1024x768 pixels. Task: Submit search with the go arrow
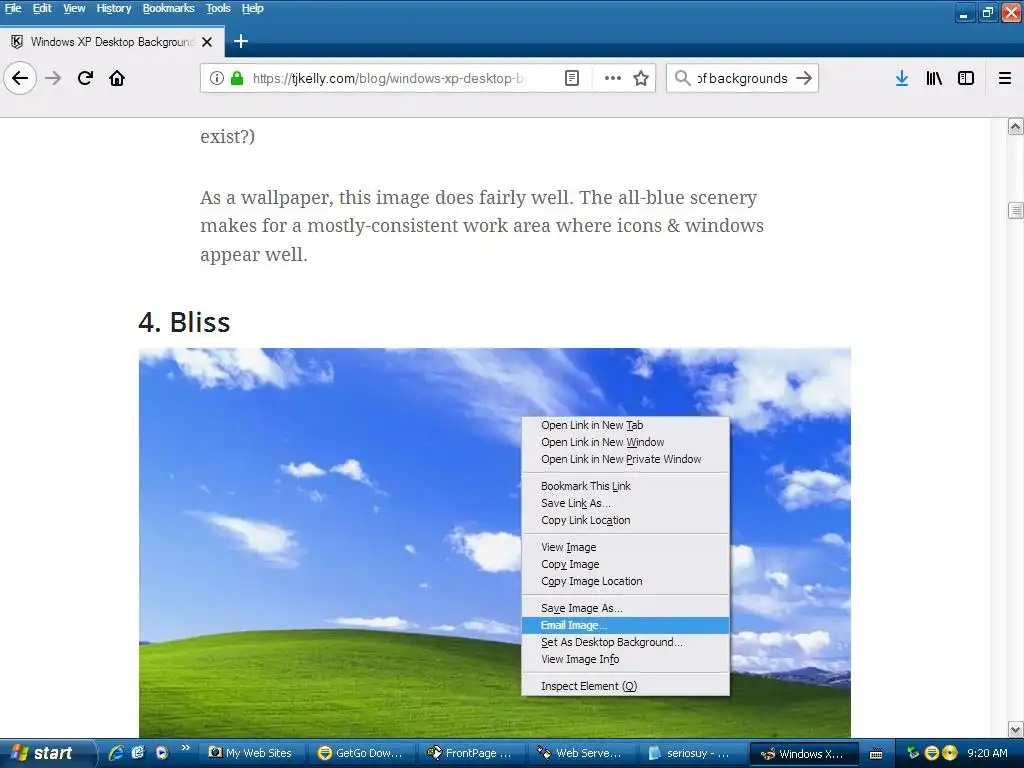pyautogui.click(x=804, y=78)
